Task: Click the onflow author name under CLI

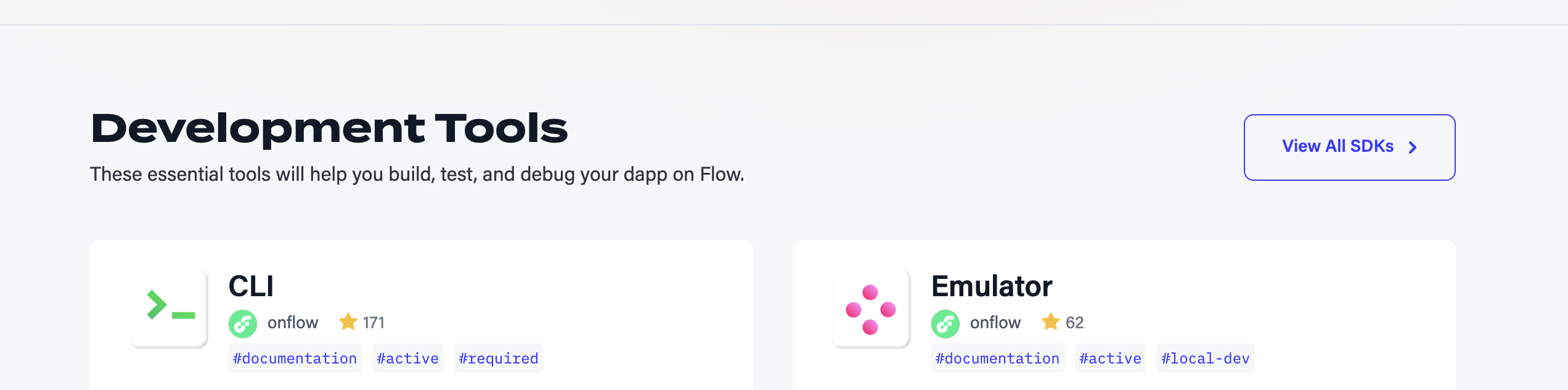Action: tap(292, 322)
